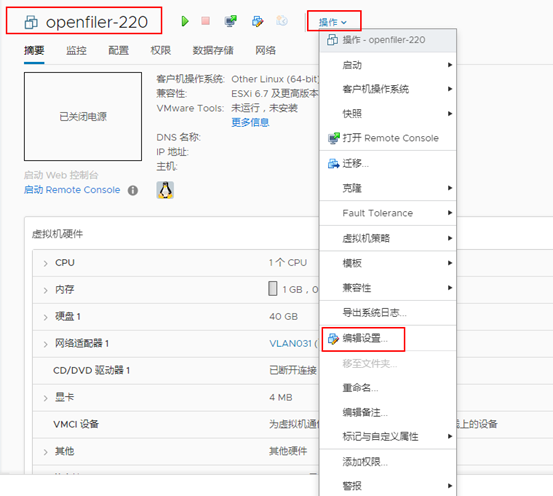Expand the 网络适配器 1 row
Viewport: 553px width, 496px height.
click(x=45, y=344)
